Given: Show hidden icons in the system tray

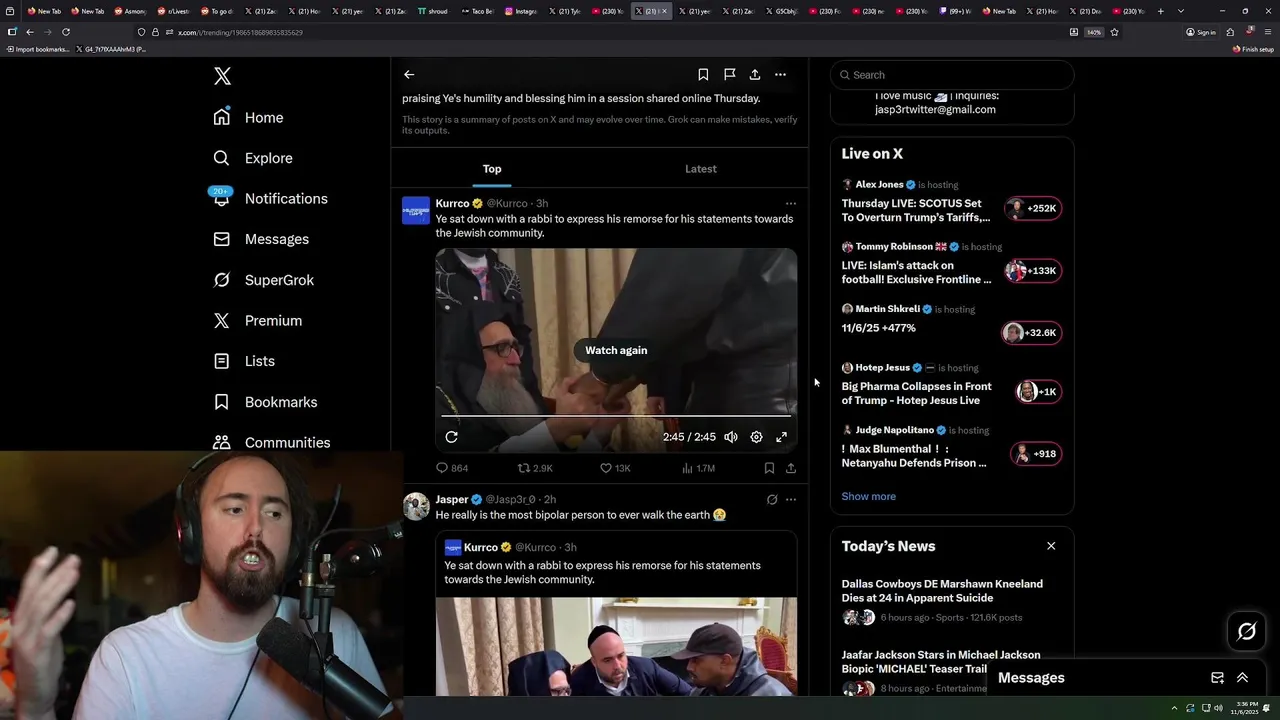Looking at the screenshot, I should (x=1175, y=708).
